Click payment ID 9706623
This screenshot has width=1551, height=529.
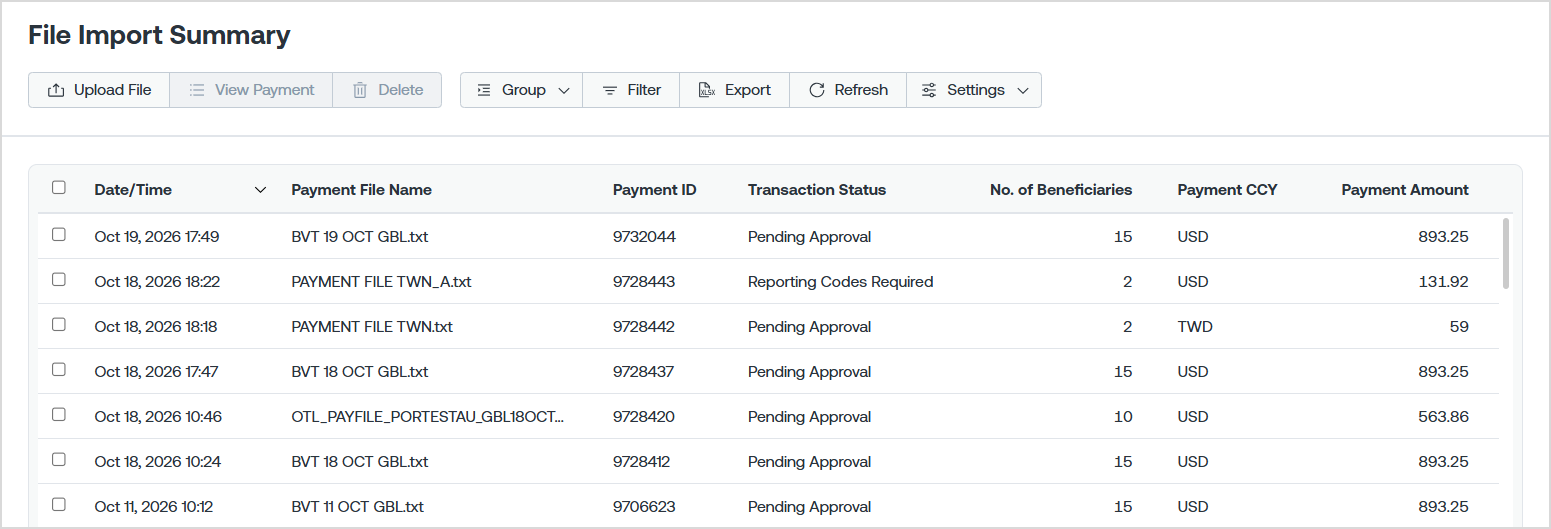(x=644, y=507)
